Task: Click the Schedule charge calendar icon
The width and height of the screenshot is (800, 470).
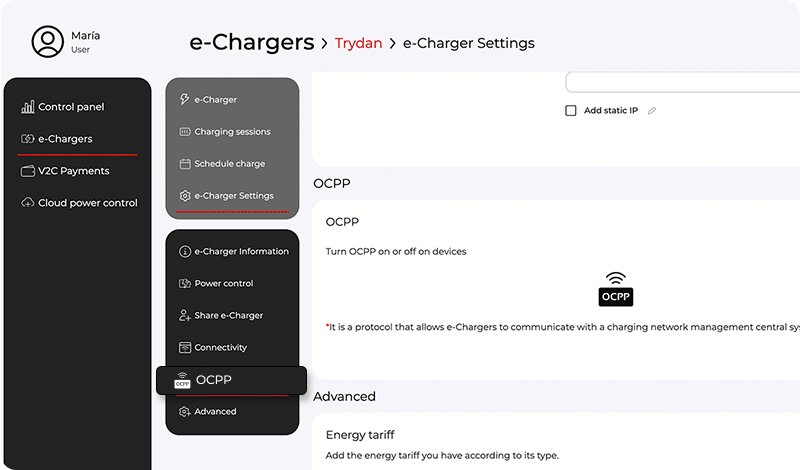Action: coord(184,164)
